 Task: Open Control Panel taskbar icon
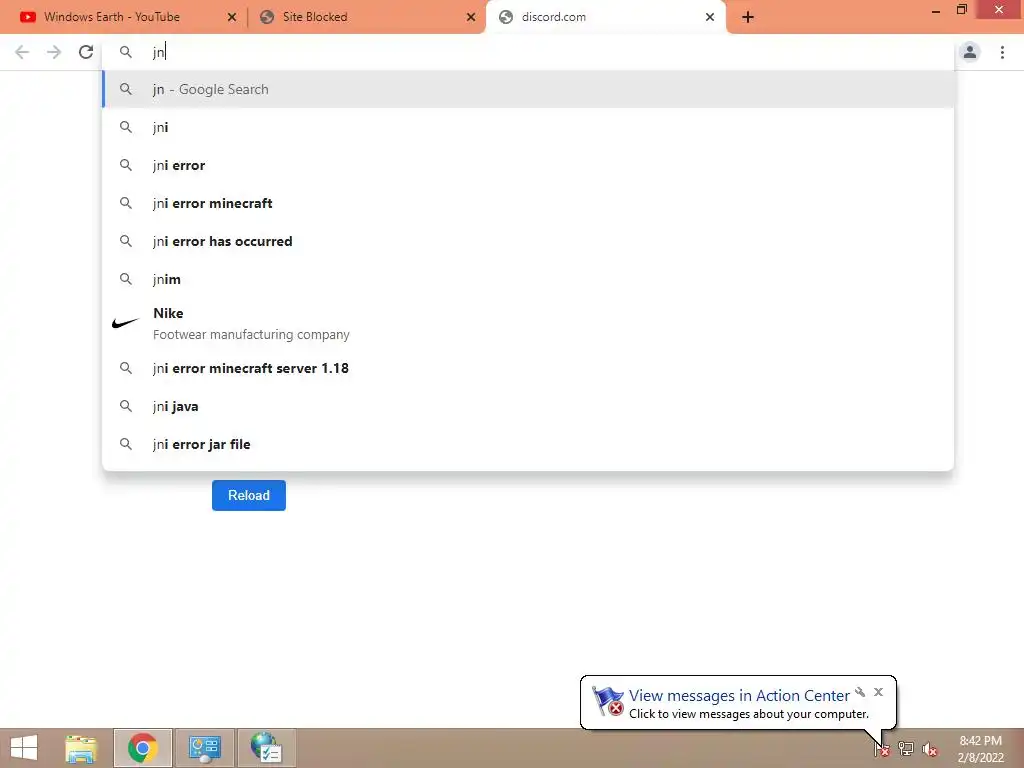pyautogui.click(x=205, y=748)
